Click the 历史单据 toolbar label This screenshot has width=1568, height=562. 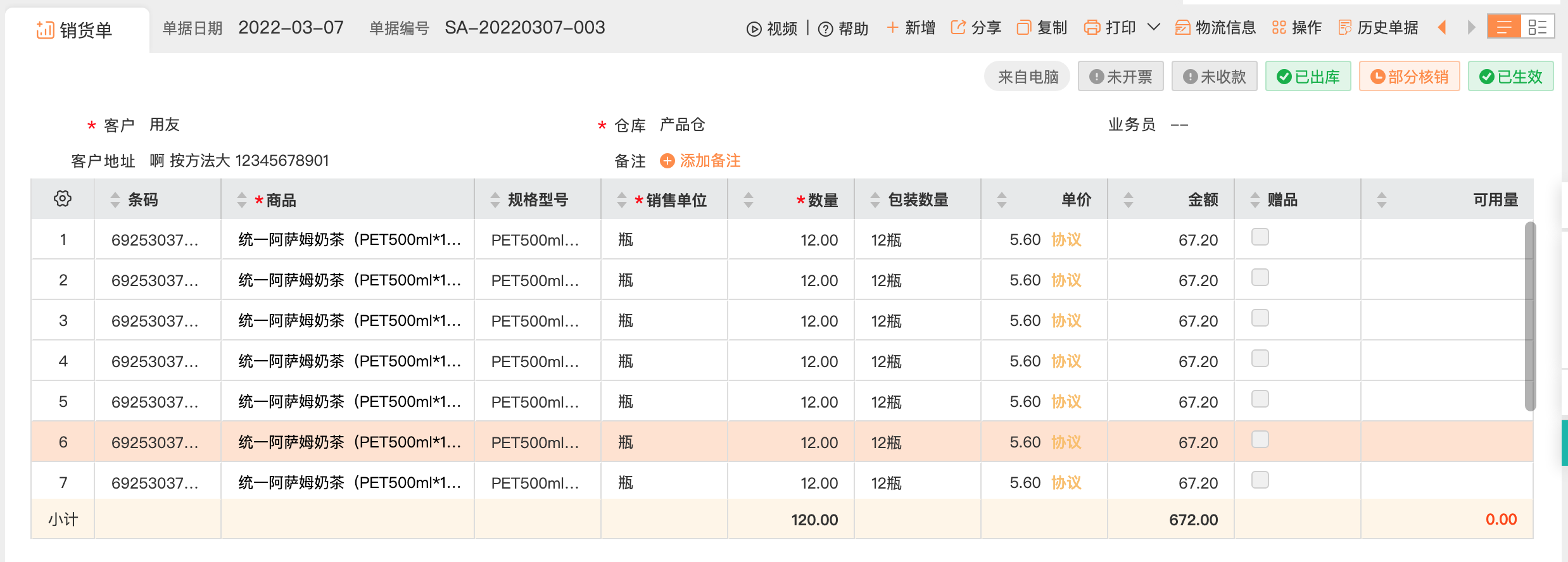click(x=1388, y=28)
